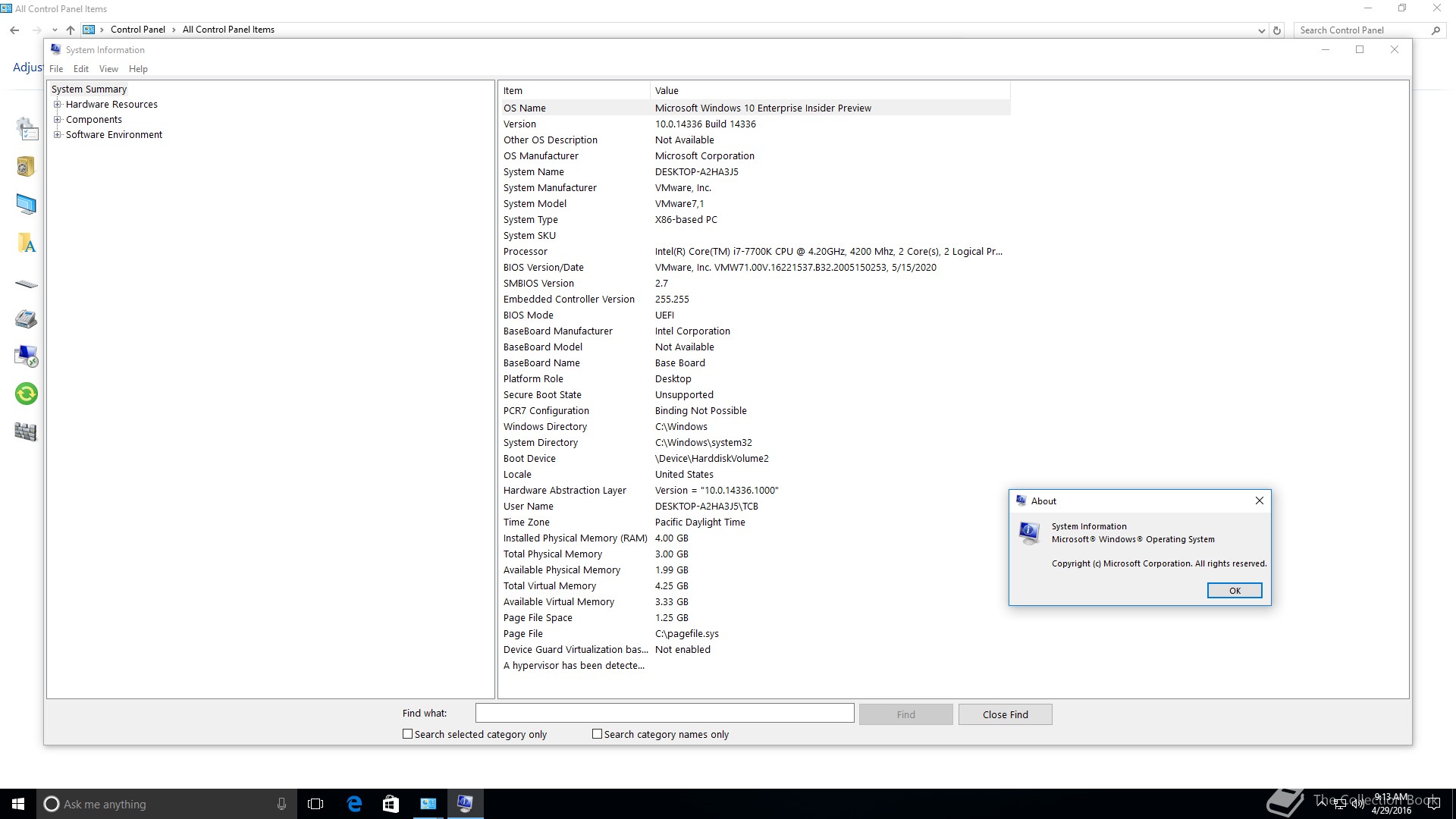Open the safe-shaped backup icon in Control Panel
Screen dimensions: 1456x819
pyautogui.click(x=26, y=166)
